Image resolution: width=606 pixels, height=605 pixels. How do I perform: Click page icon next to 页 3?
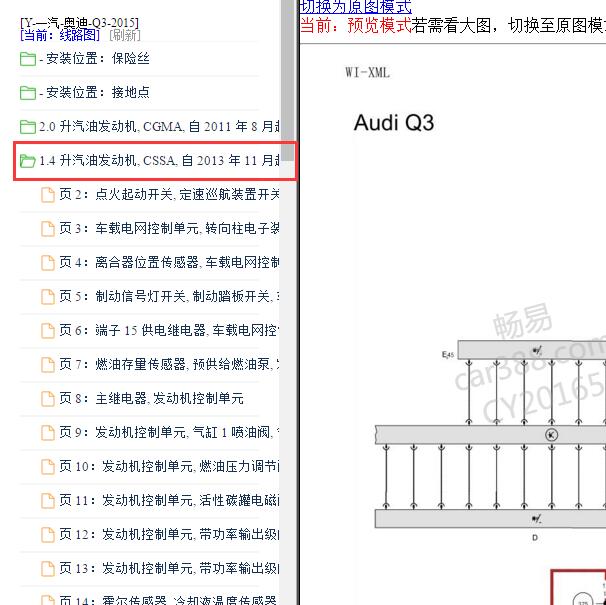pyautogui.click(x=48, y=229)
